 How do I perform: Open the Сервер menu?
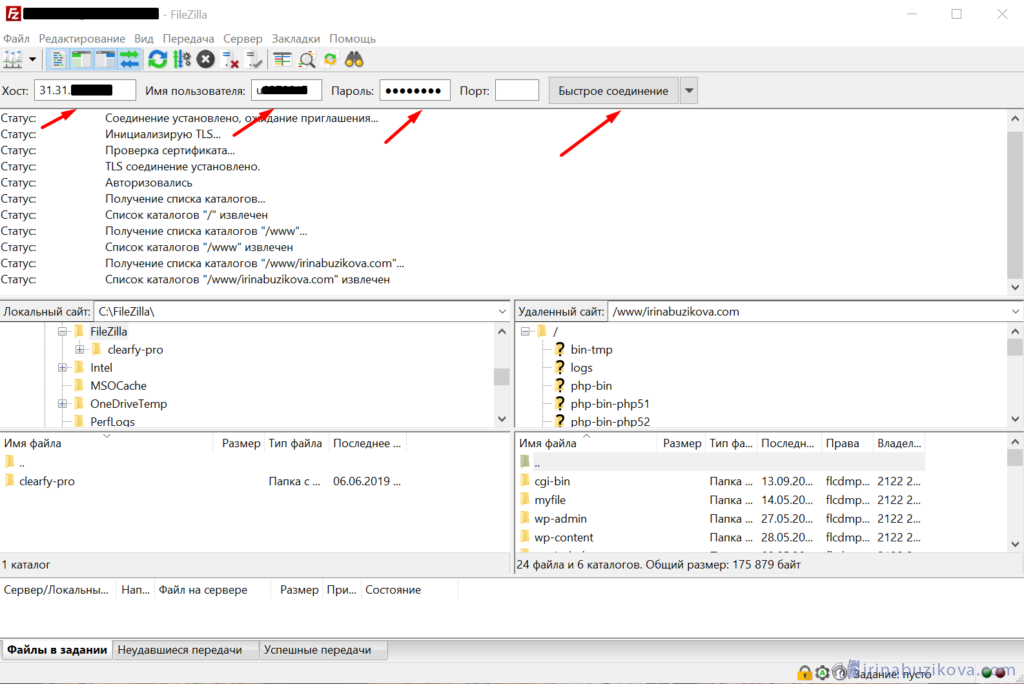(243, 38)
